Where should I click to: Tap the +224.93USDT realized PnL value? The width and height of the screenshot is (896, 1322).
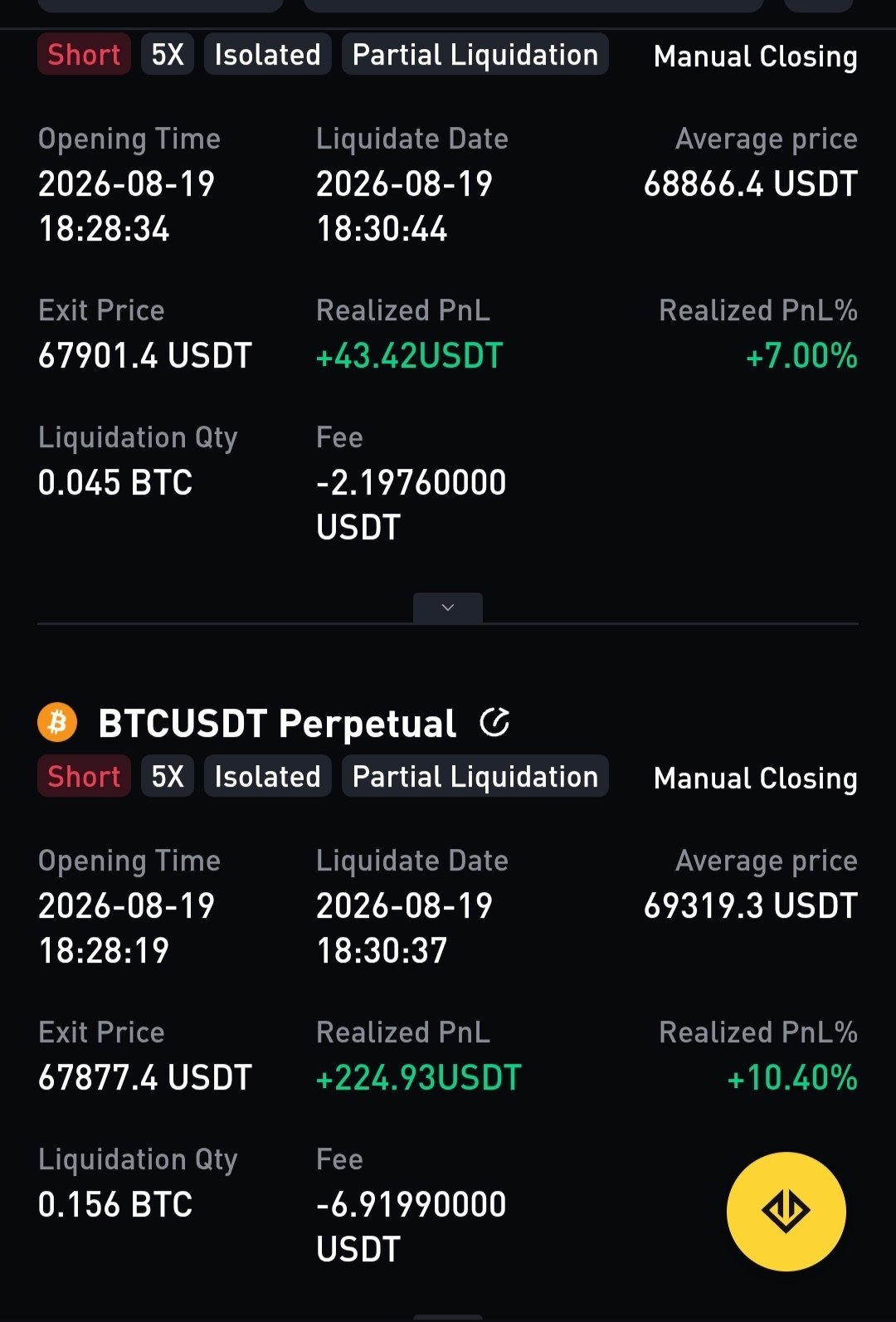pyautogui.click(x=419, y=1078)
